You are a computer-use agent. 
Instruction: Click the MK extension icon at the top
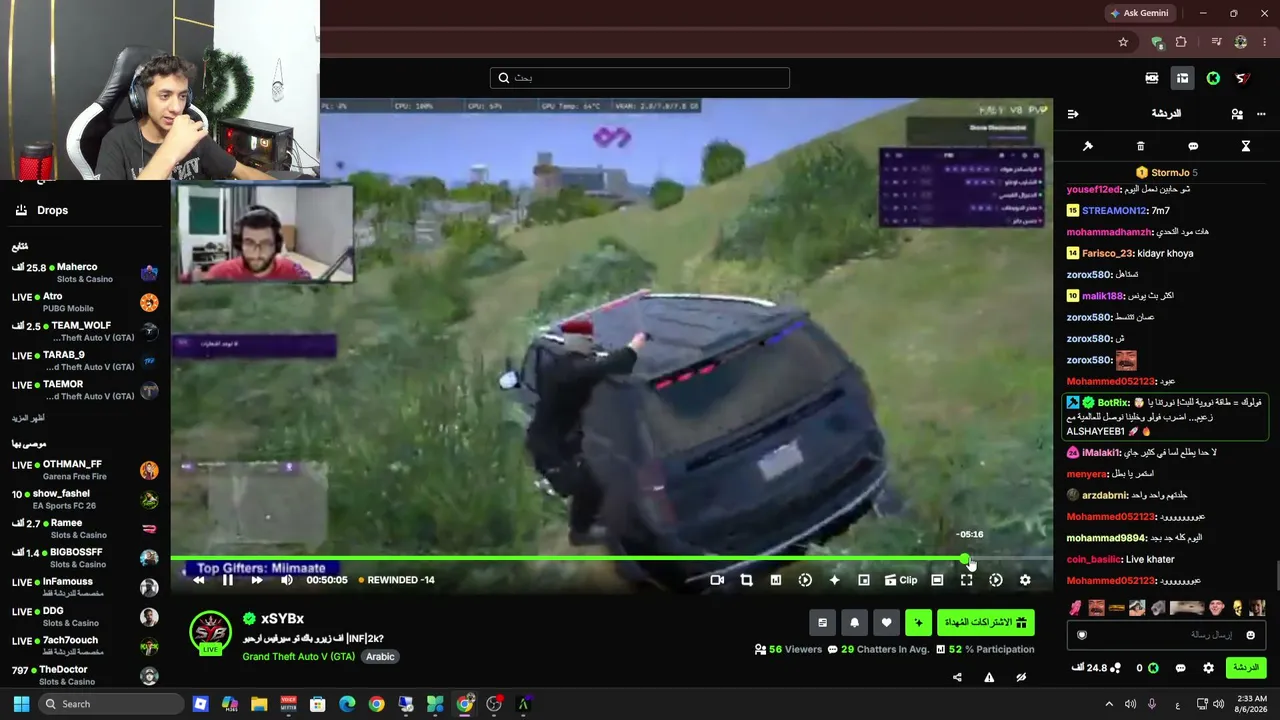tap(1152, 78)
